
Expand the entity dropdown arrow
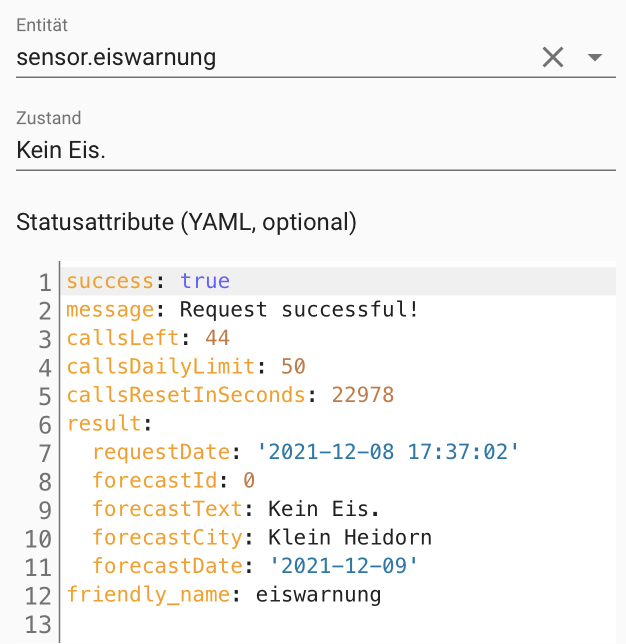pyautogui.click(x=595, y=57)
